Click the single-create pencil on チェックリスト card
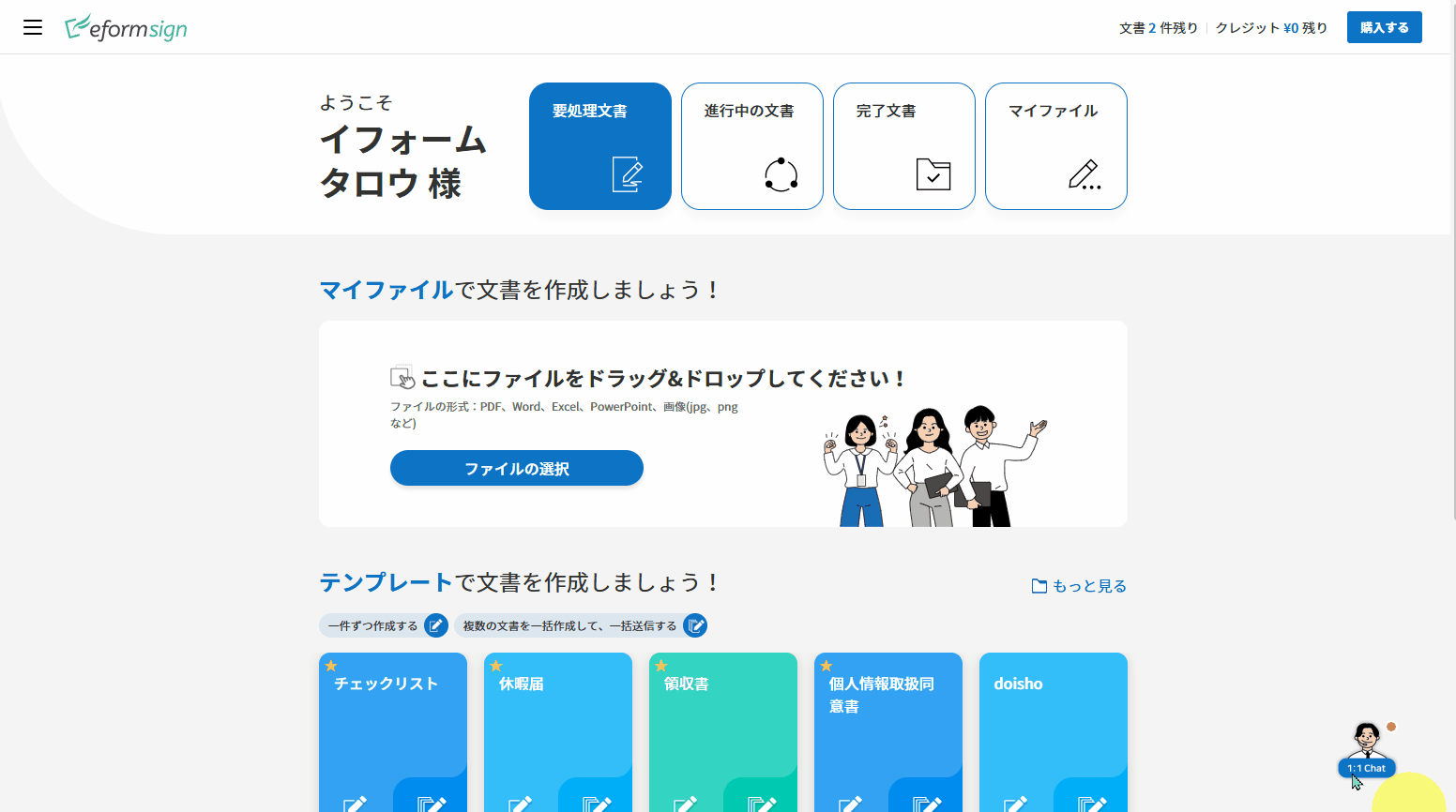 (x=355, y=803)
